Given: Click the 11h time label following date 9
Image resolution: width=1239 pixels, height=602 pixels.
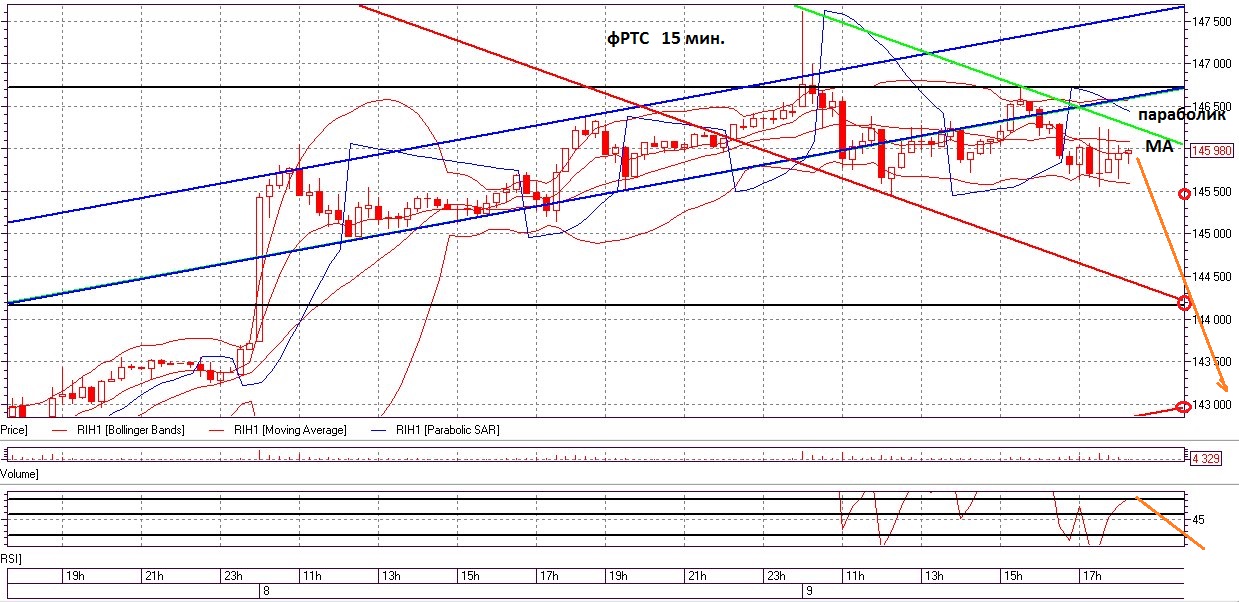Looking at the screenshot, I should (854, 576).
